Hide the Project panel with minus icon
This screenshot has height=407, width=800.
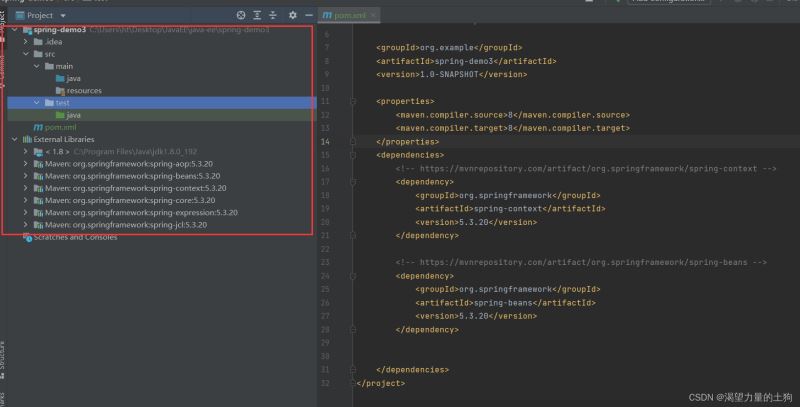tap(309, 15)
